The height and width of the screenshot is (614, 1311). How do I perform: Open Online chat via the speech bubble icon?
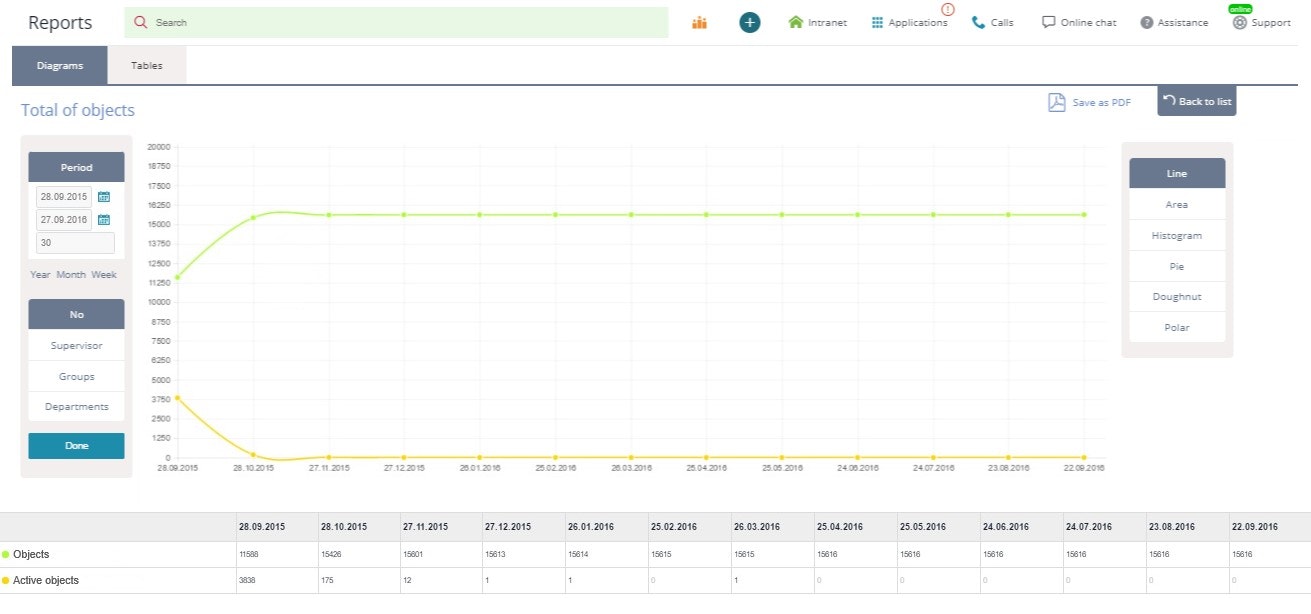[1046, 21]
